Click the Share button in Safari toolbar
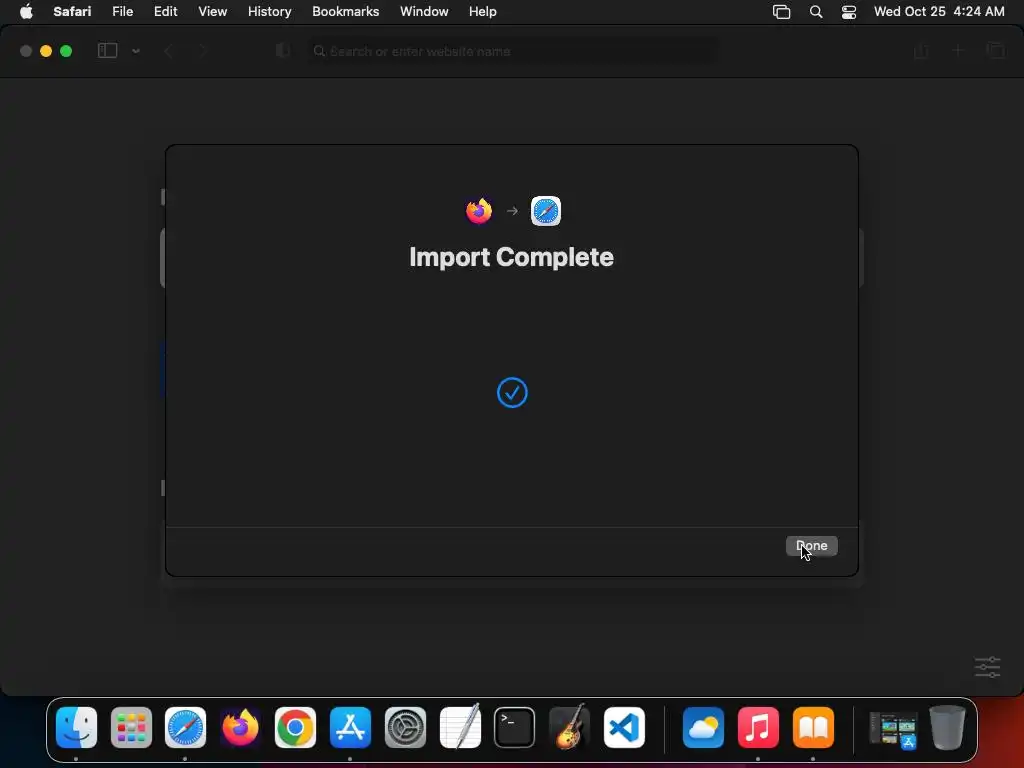 tap(921, 51)
